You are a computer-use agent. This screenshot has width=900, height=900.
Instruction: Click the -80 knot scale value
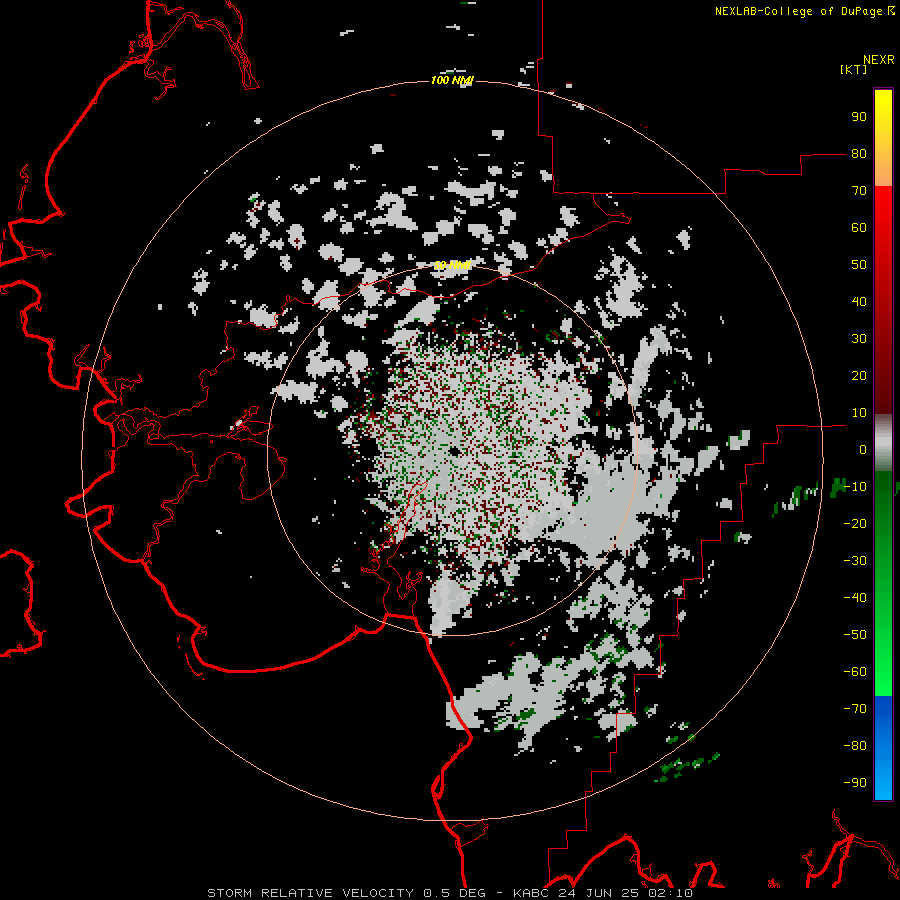tap(855, 746)
